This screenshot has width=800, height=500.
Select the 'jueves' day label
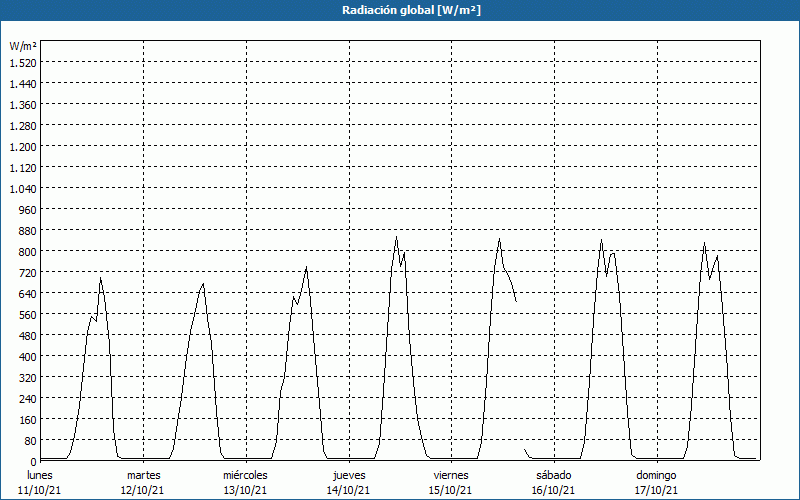coord(349,475)
